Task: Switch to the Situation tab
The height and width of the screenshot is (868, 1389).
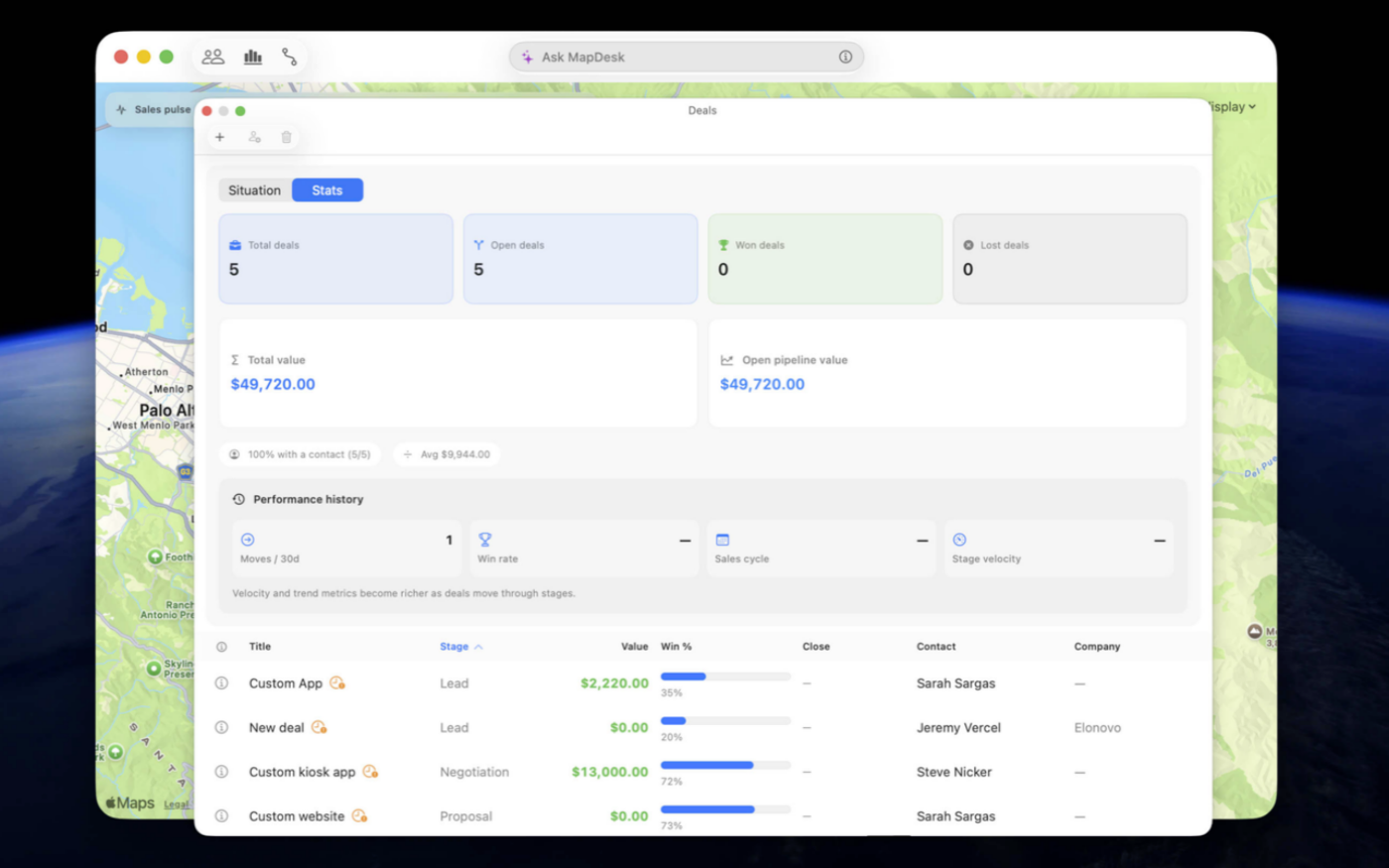Action: click(255, 190)
